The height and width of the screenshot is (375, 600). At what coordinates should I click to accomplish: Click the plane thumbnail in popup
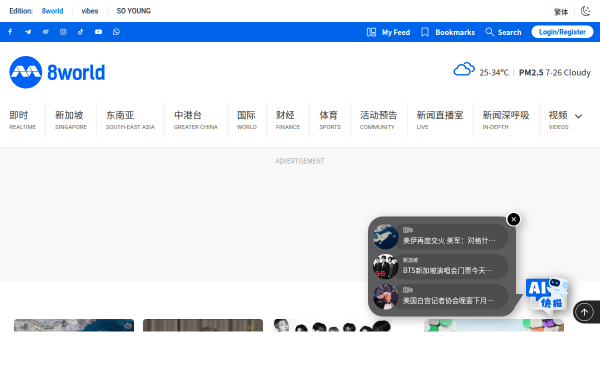point(385,236)
